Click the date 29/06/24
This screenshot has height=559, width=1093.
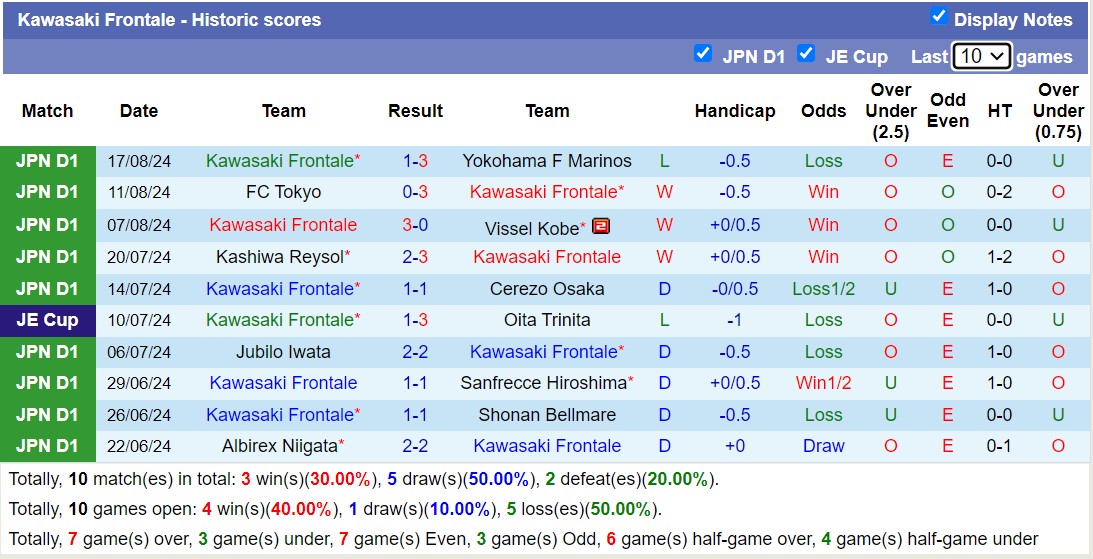pyautogui.click(x=139, y=383)
